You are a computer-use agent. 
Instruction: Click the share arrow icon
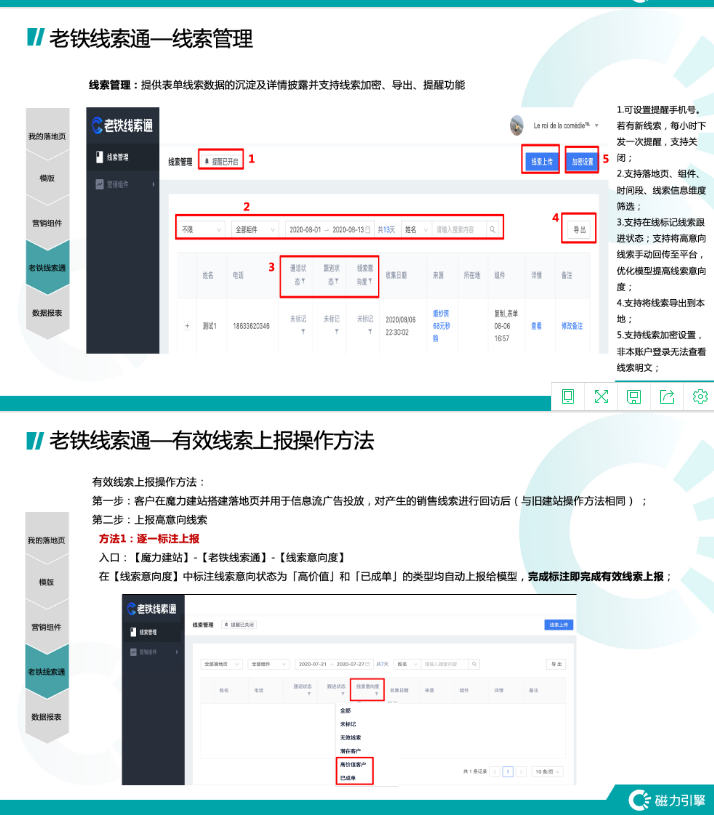pyautogui.click(x=667, y=397)
